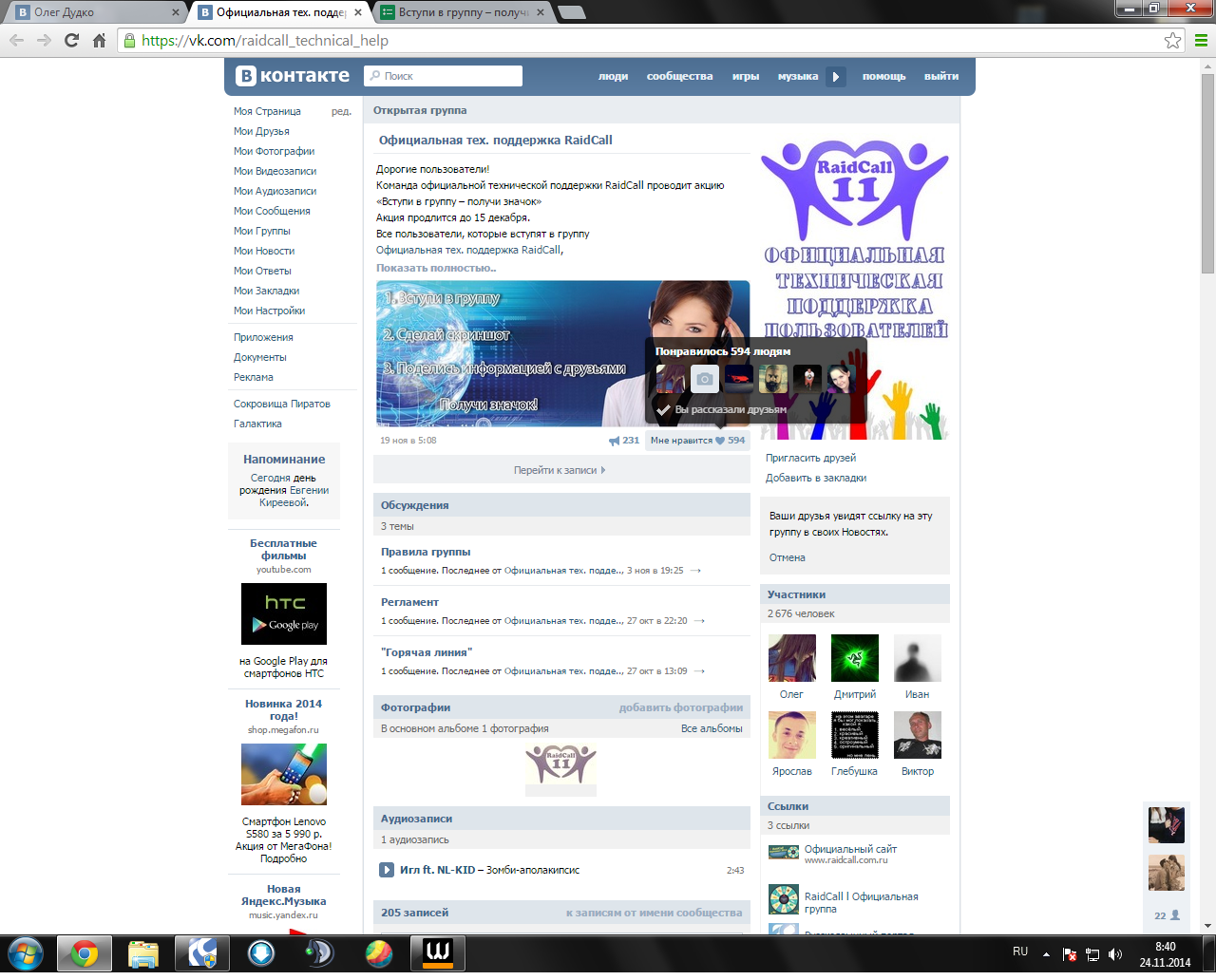Open the Регламент discussion topic
1216x980 pixels.
click(x=409, y=602)
